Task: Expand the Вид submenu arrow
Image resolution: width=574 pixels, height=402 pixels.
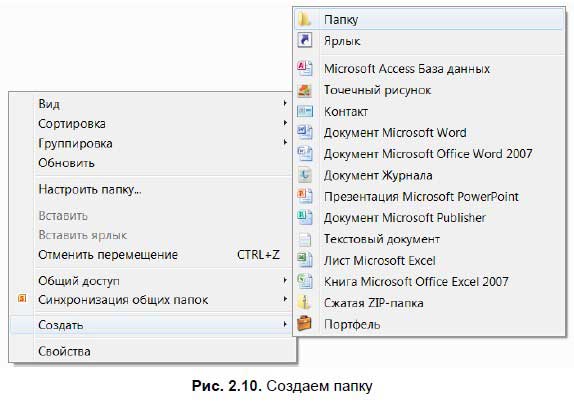Action: (x=285, y=104)
